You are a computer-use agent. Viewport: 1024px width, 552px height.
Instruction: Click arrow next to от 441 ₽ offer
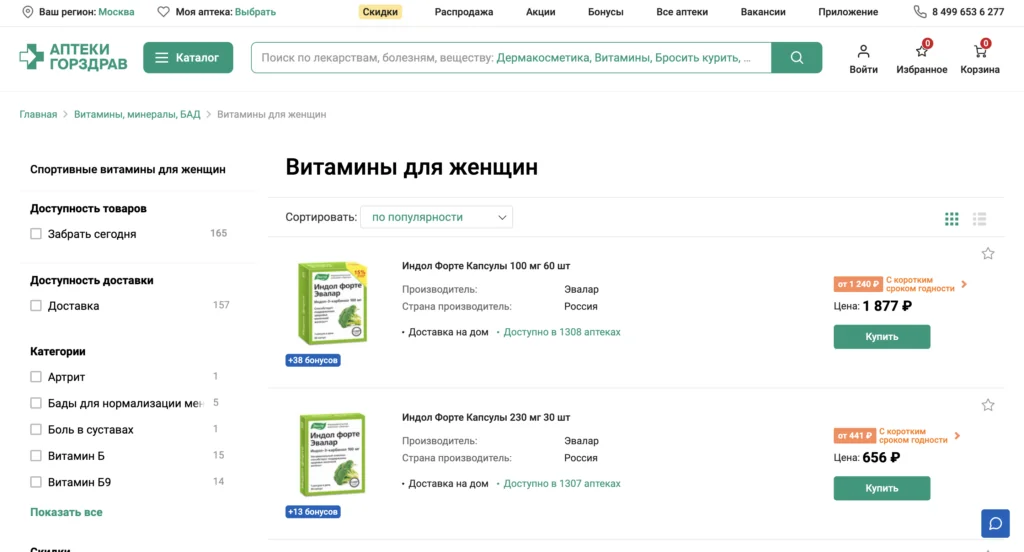957,436
